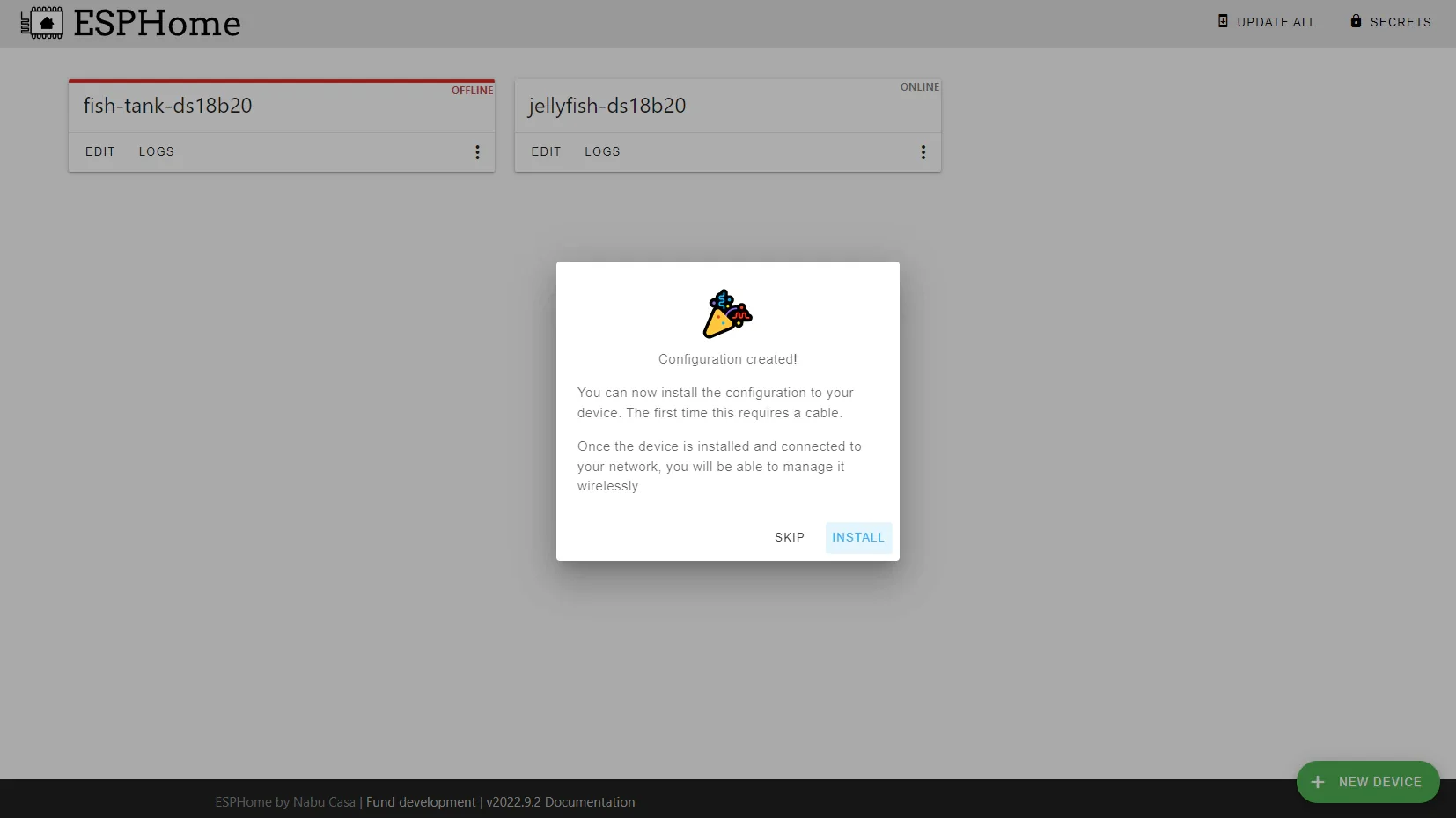This screenshot has height=818, width=1456.
Task: Open fish-tank-ds18b20 three-dot overflow menu
Action: pyautogui.click(x=477, y=152)
